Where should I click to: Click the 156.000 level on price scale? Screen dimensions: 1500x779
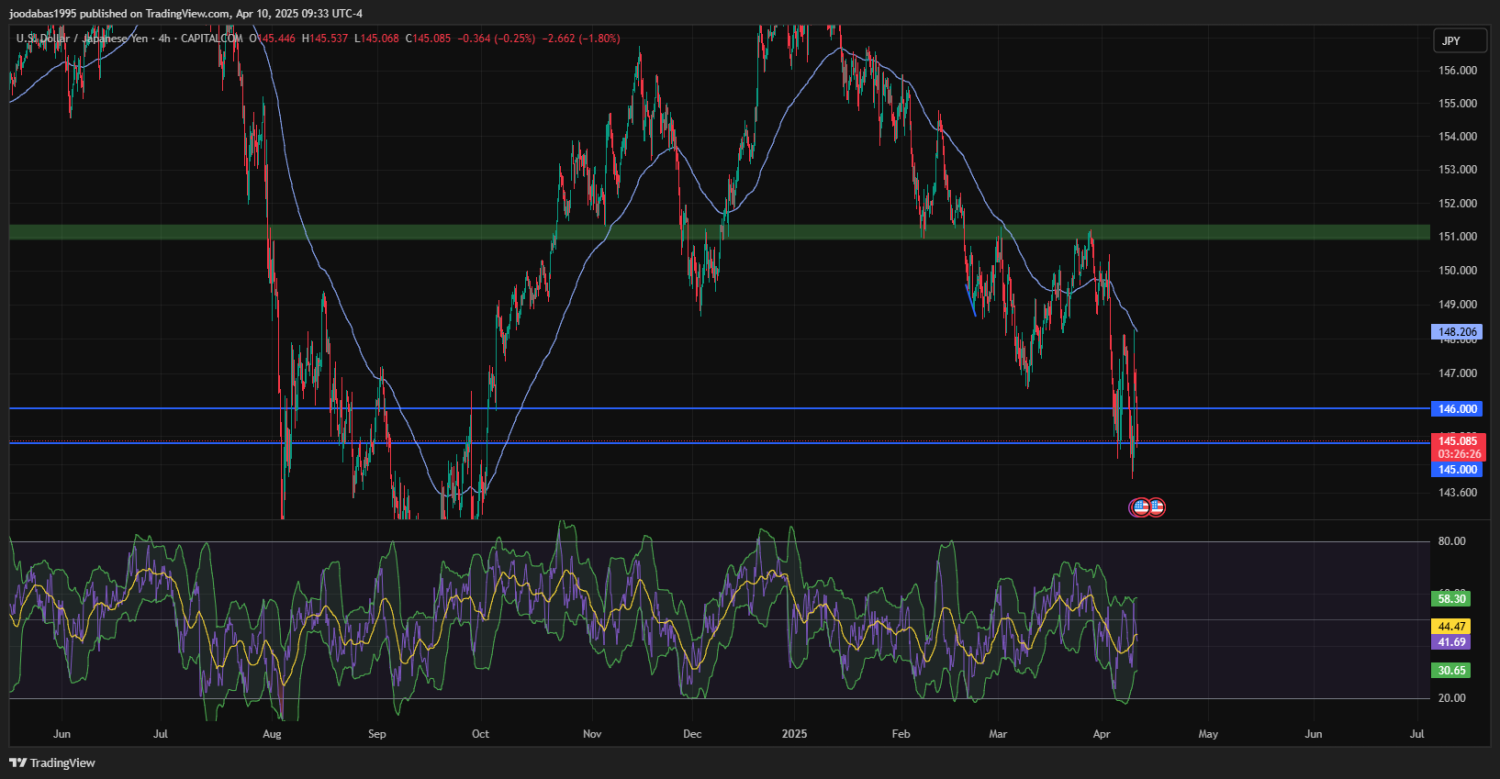point(1458,71)
